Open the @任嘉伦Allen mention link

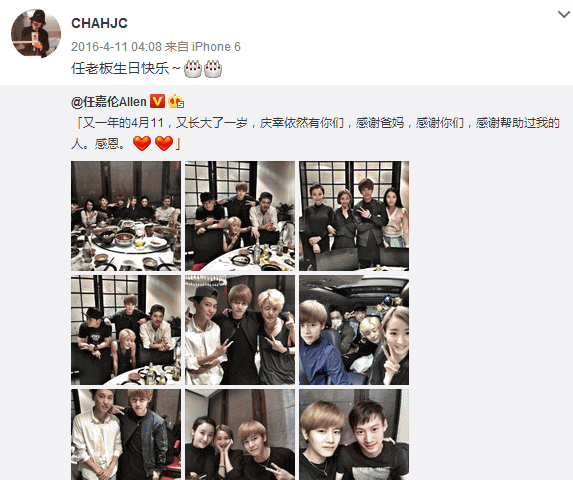(x=109, y=102)
